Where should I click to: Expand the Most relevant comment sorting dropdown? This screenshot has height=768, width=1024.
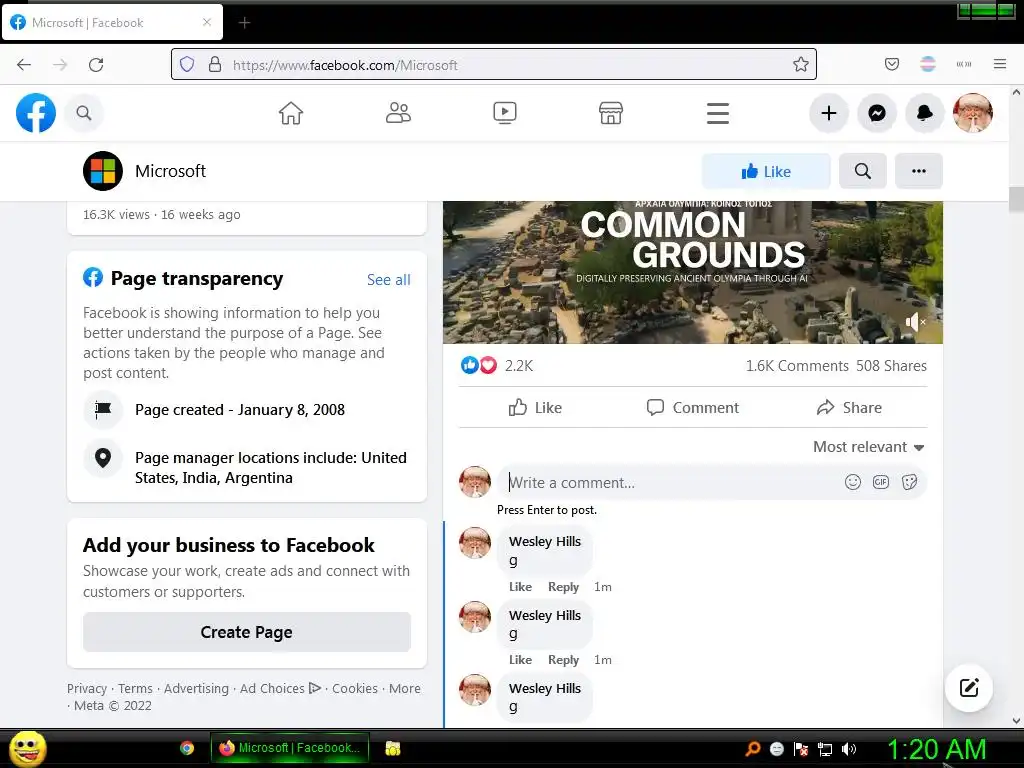pyautogui.click(x=869, y=447)
